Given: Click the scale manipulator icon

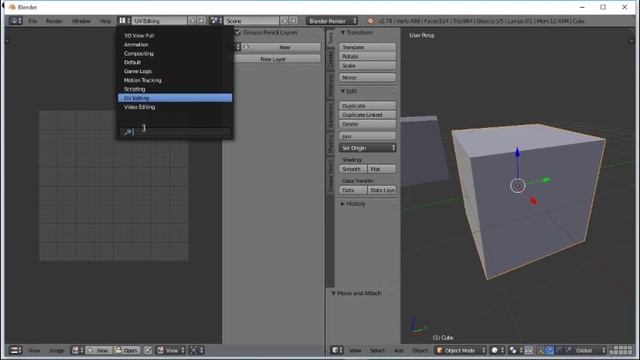Looking at the screenshot, I should [568, 350].
